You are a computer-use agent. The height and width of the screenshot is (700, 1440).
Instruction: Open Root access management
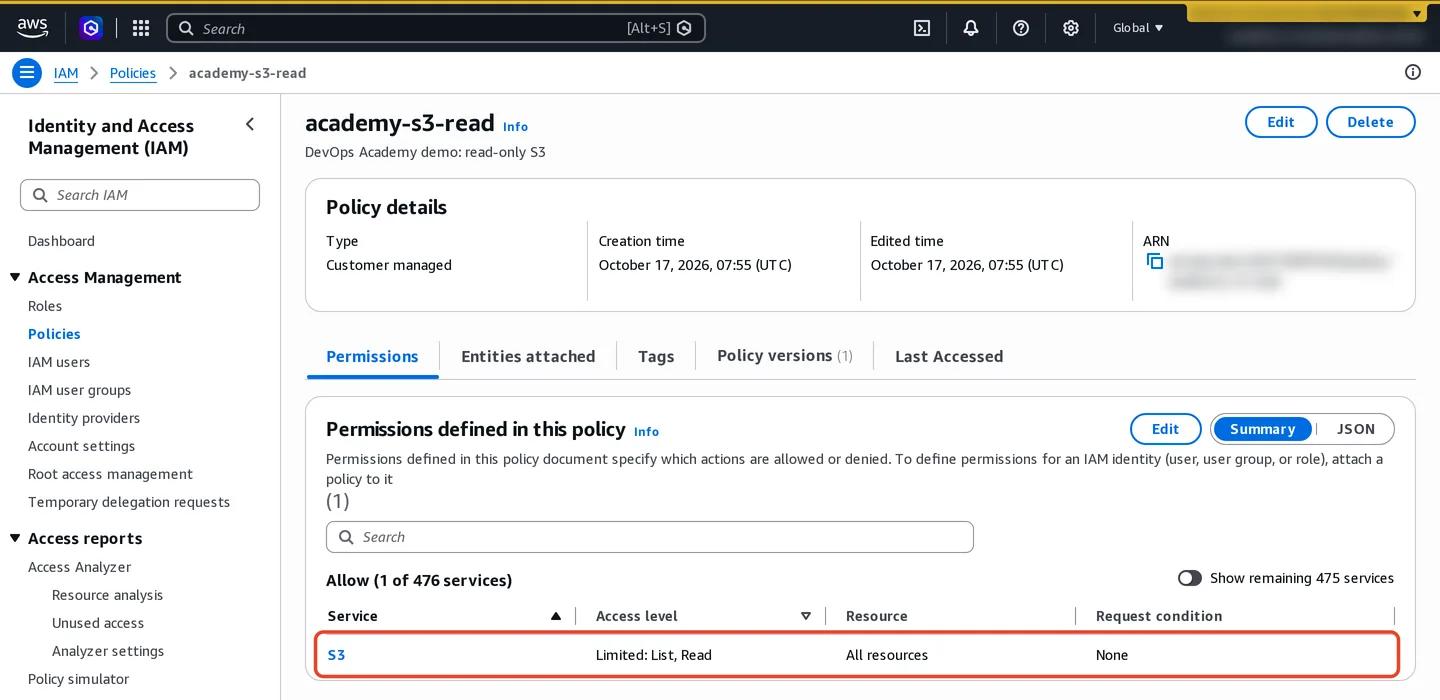coord(110,474)
